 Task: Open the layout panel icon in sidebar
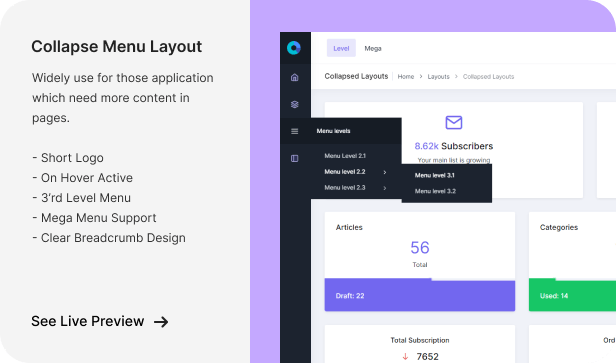(x=294, y=158)
